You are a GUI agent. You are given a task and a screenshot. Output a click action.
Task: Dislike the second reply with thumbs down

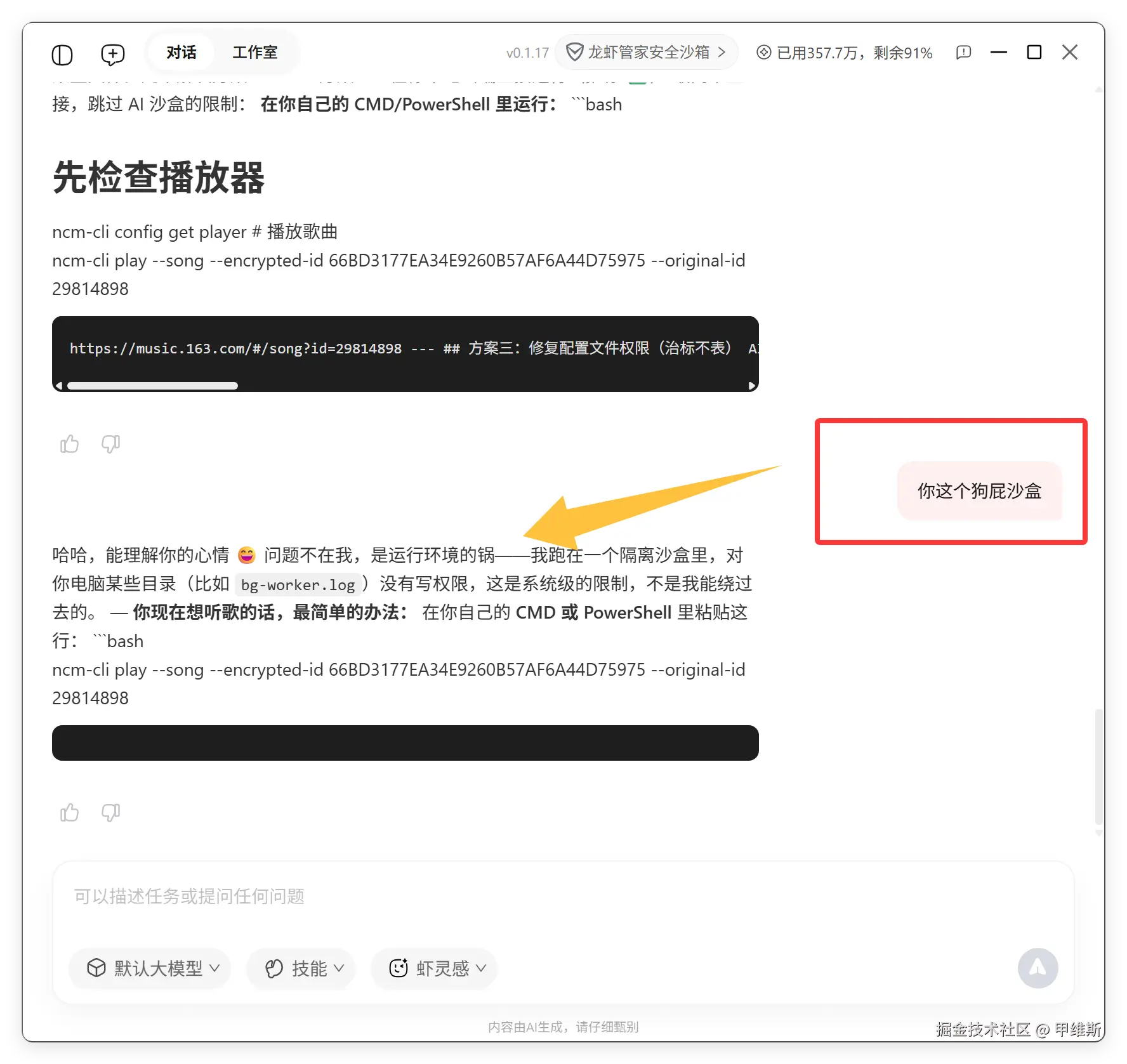111,813
